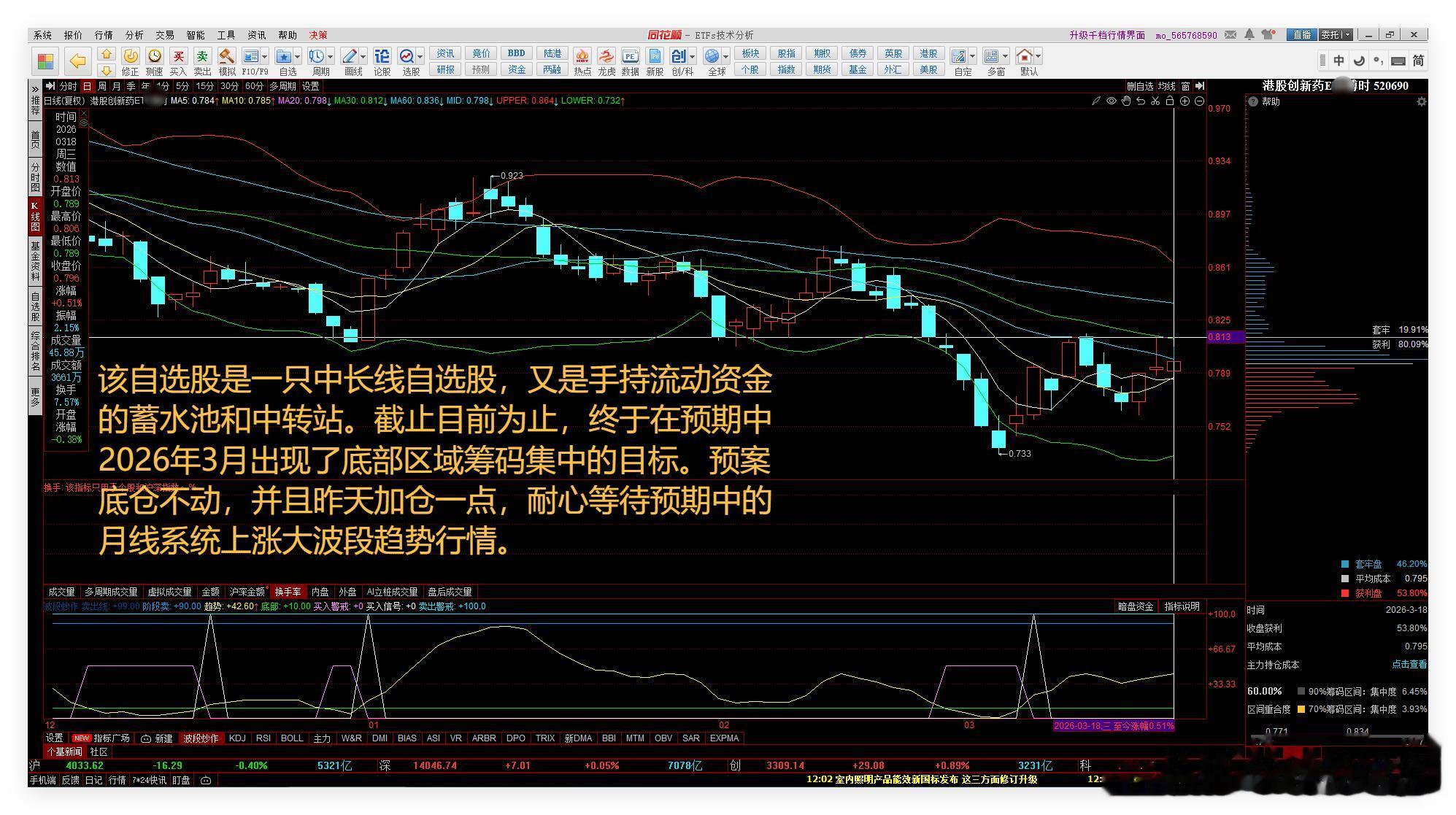Click the 指标说明 button
The width and height of the screenshot is (1456, 815).
pyautogui.click(x=1182, y=606)
